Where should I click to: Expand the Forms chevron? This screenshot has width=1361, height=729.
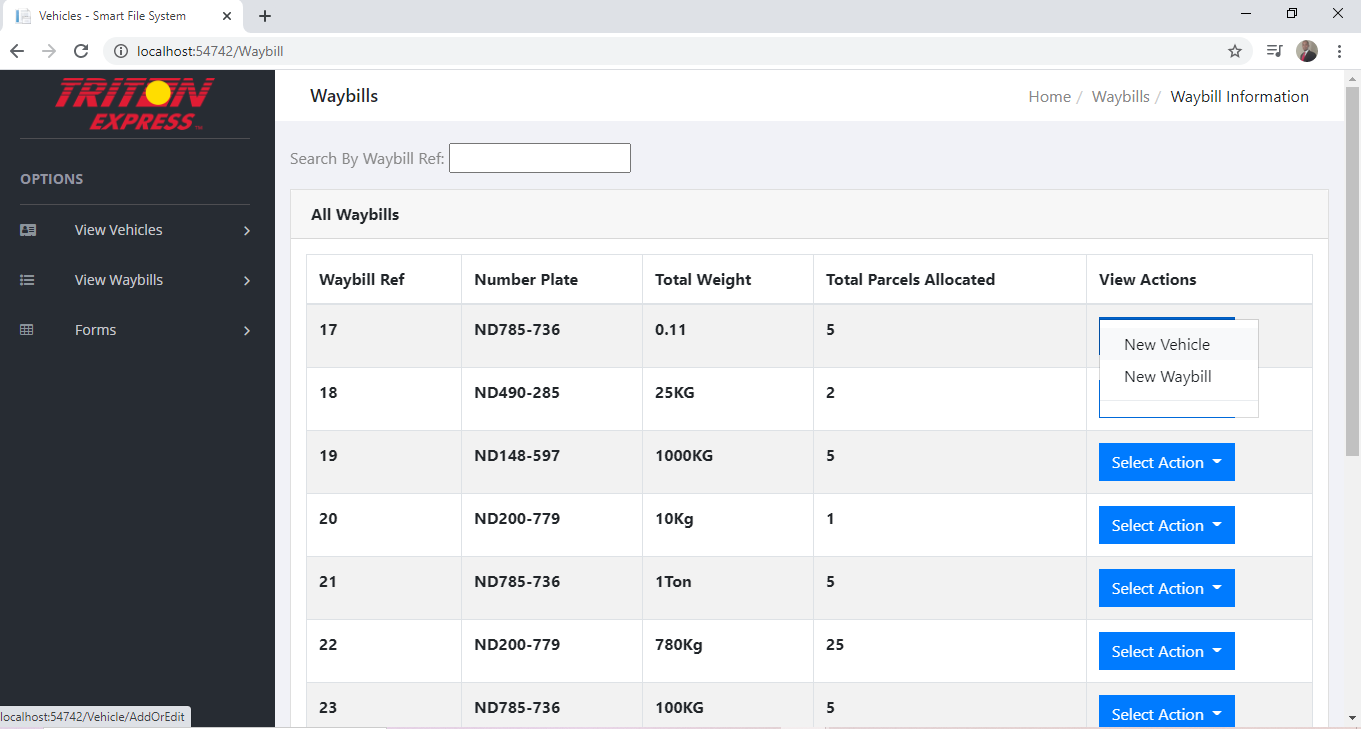[247, 331]
